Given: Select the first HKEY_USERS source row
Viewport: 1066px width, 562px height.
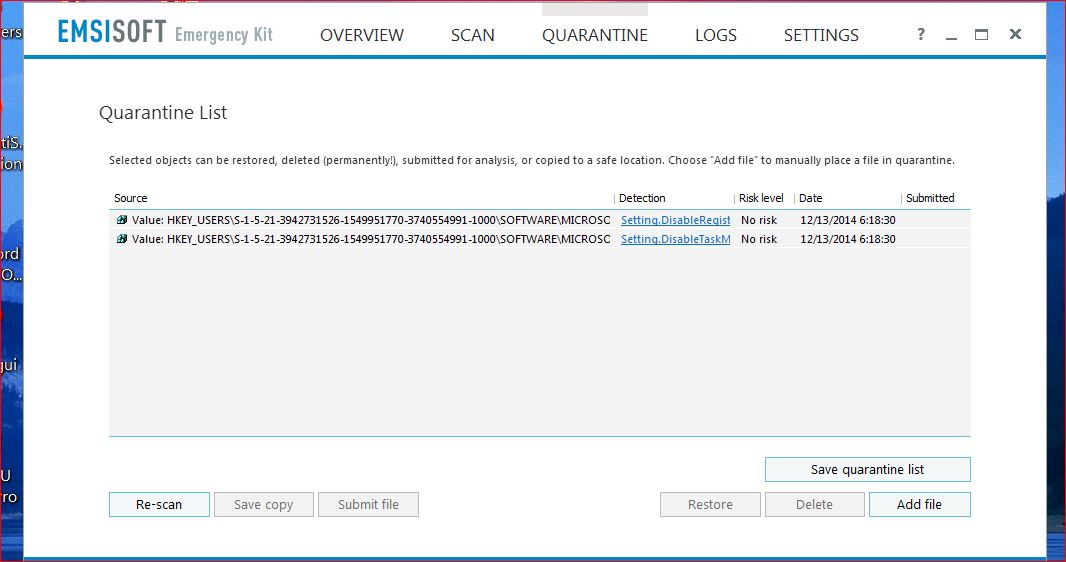Looking at the screenshot, I should click(540, 220).
